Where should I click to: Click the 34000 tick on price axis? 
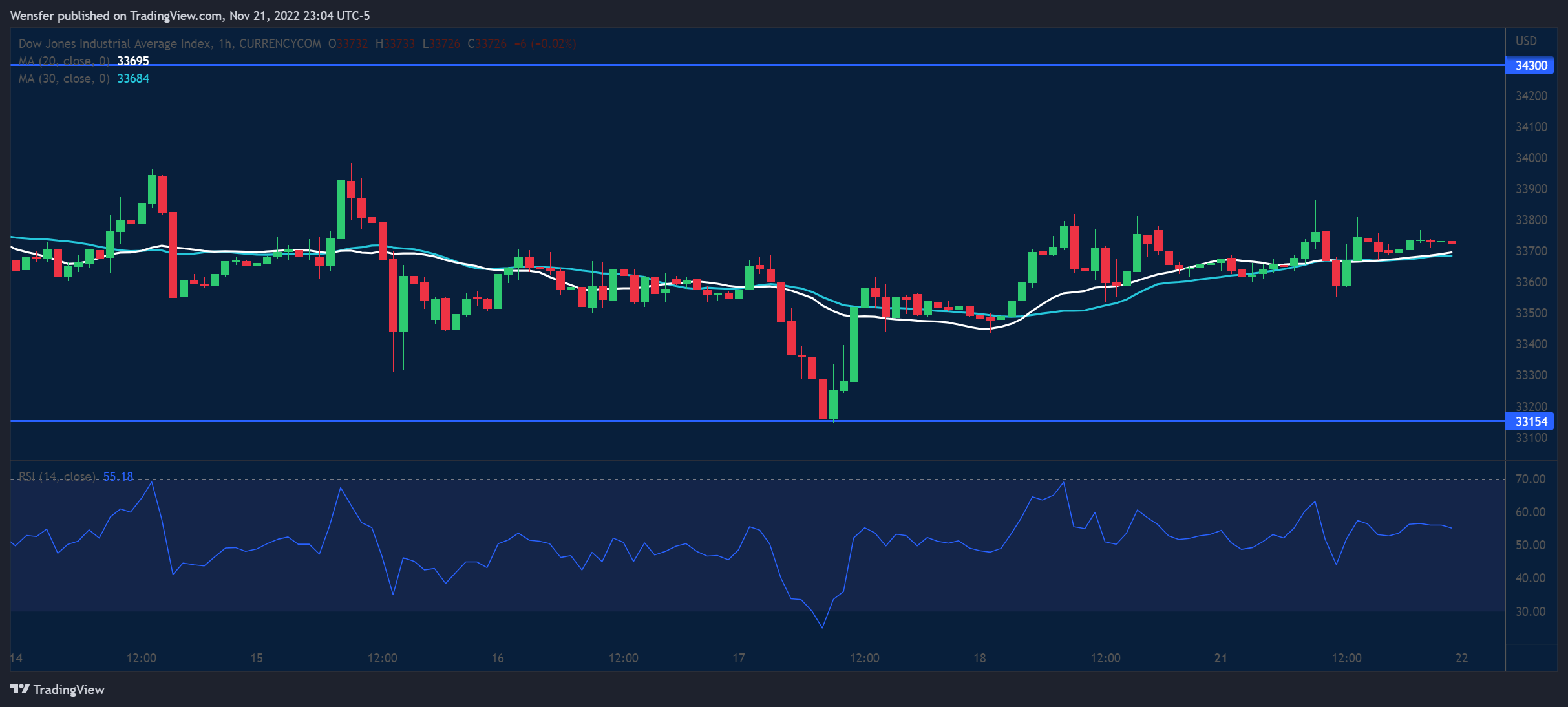(x=1531, y=158)
